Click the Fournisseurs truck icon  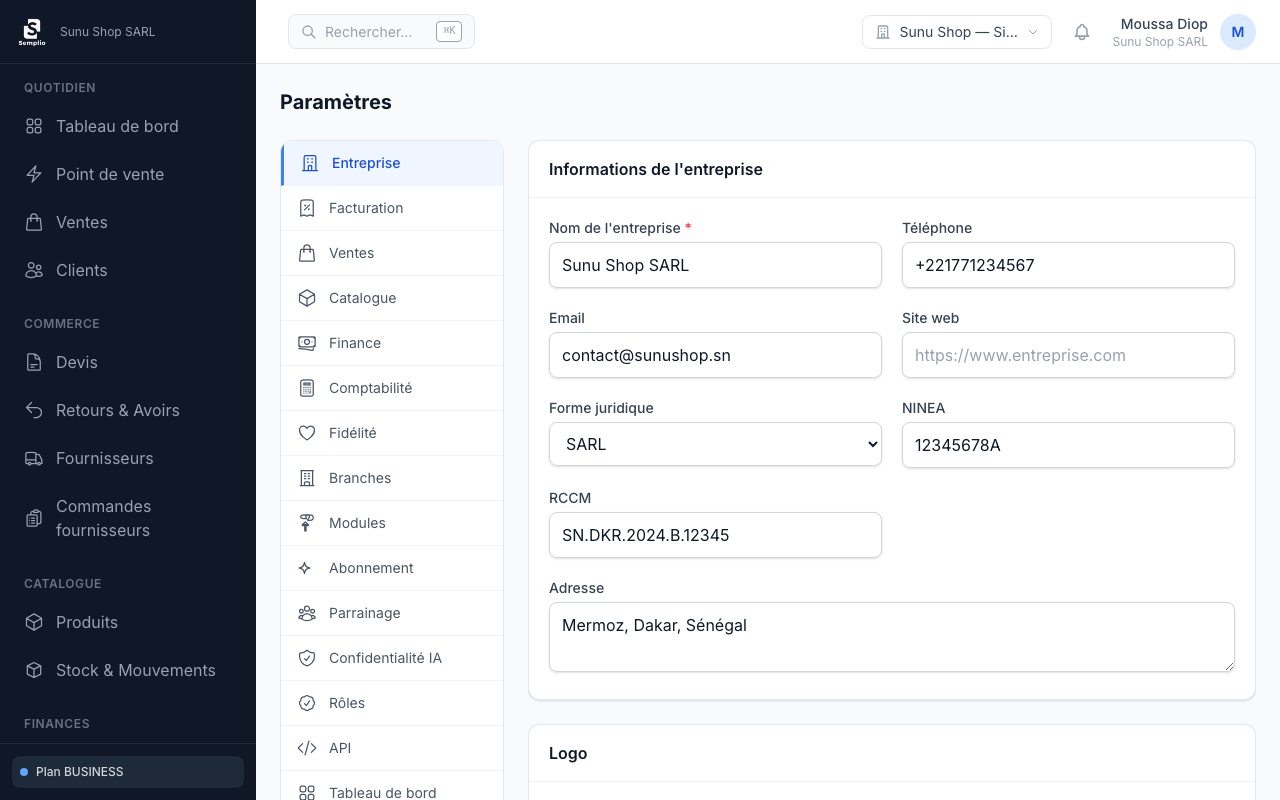click(x=32, y=458)
